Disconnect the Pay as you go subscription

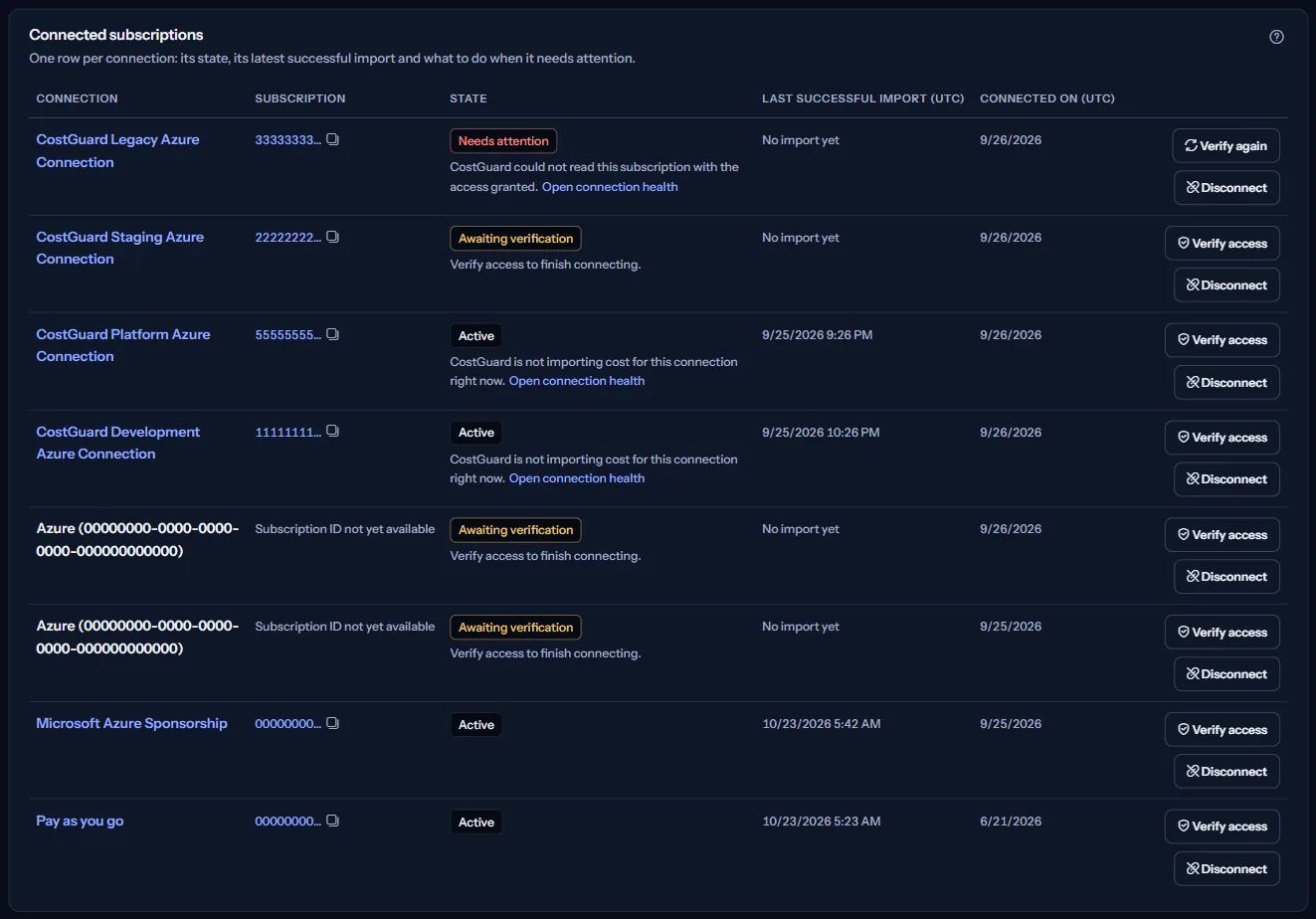(1226, 868)
